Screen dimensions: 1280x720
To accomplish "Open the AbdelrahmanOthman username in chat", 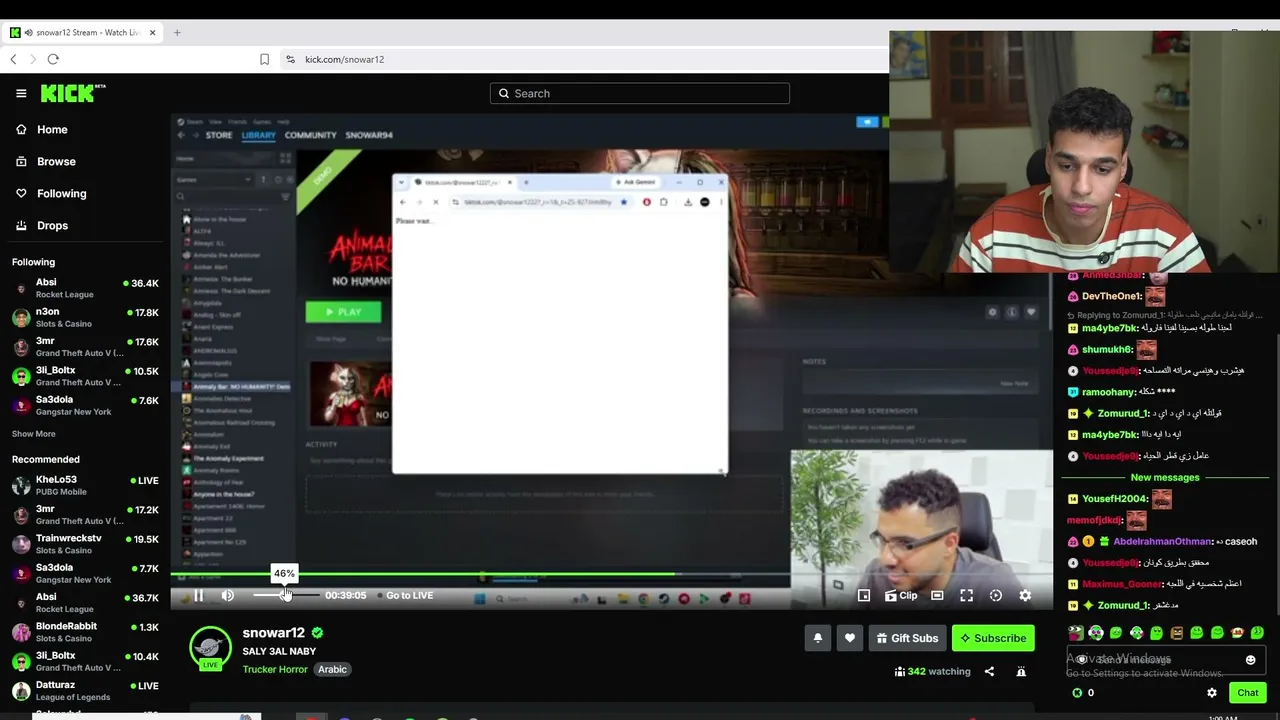I will click(x=1162, y=542).
